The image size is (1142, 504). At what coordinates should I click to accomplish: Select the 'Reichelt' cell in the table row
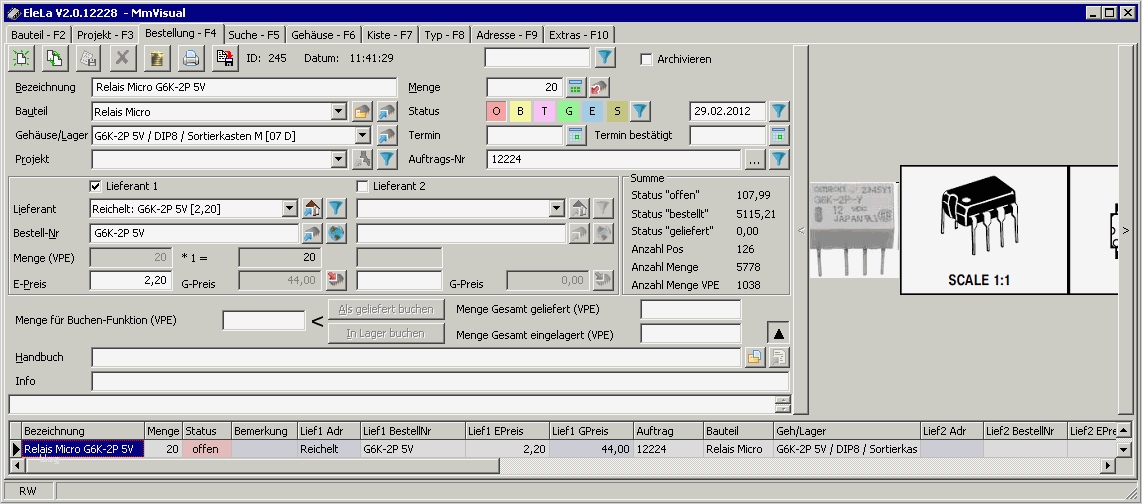pos(328,449)
